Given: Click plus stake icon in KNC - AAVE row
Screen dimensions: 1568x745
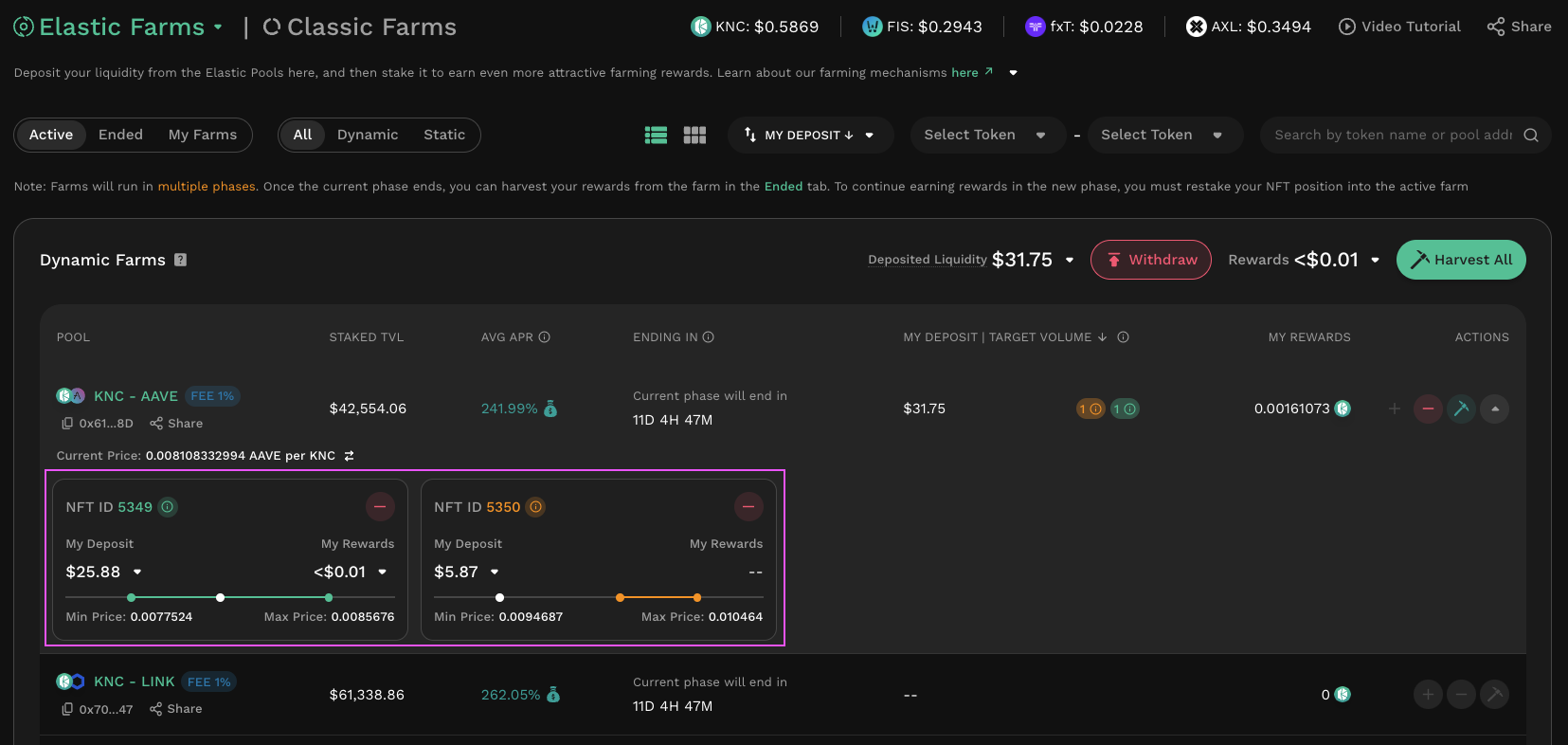Looking at the screenshot, I should pyautogui.click(x=1395, y=409).
